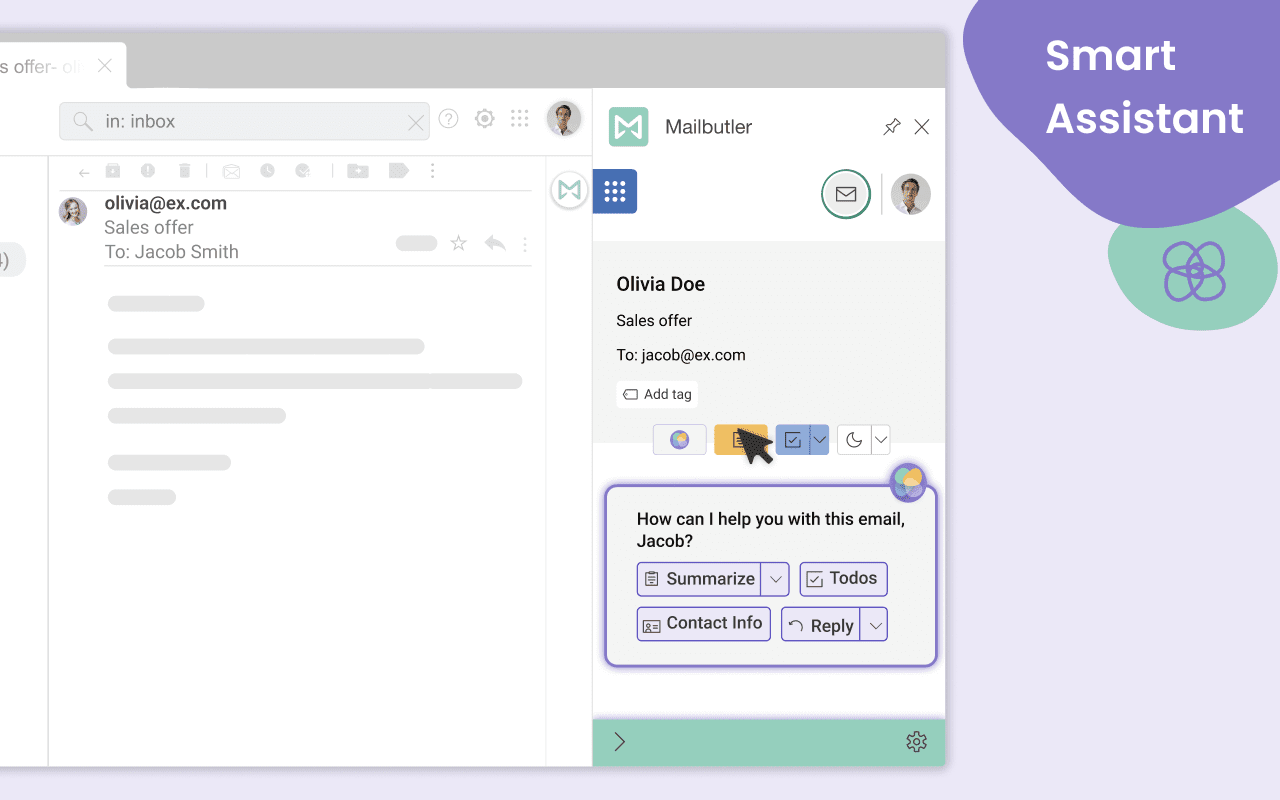Click the Contact Info button
The height and width of the screenshot is (800, 1280).
pyautogui.click(x=704, y=624)
